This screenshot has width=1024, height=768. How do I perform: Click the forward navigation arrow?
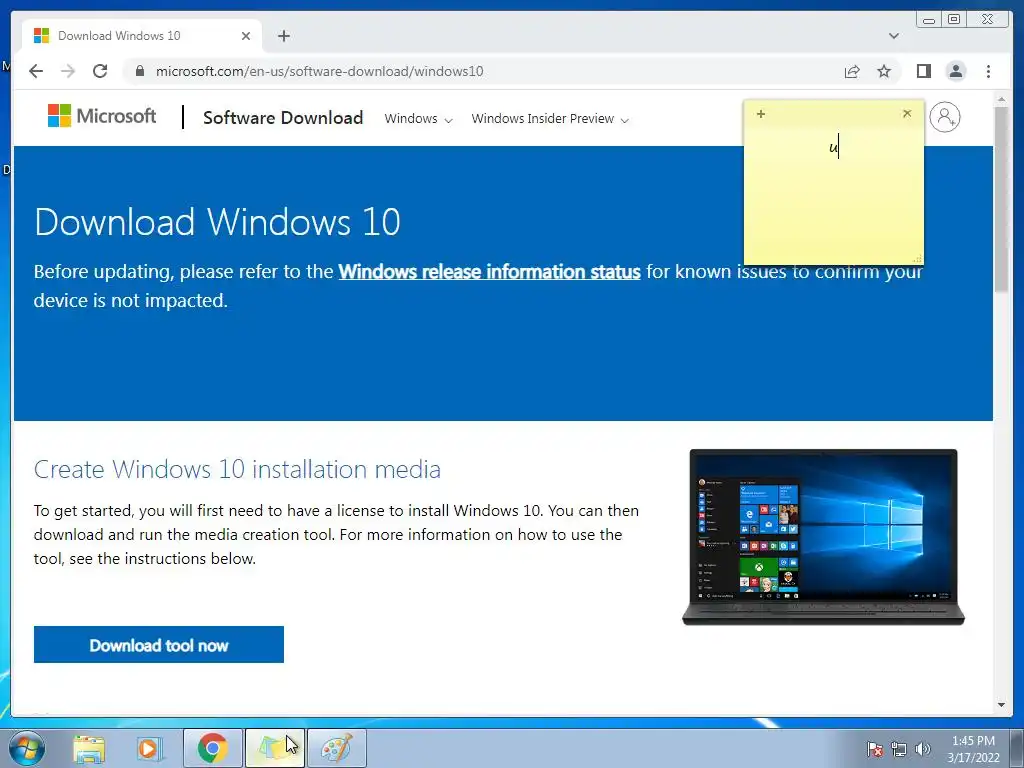[68, 71]
